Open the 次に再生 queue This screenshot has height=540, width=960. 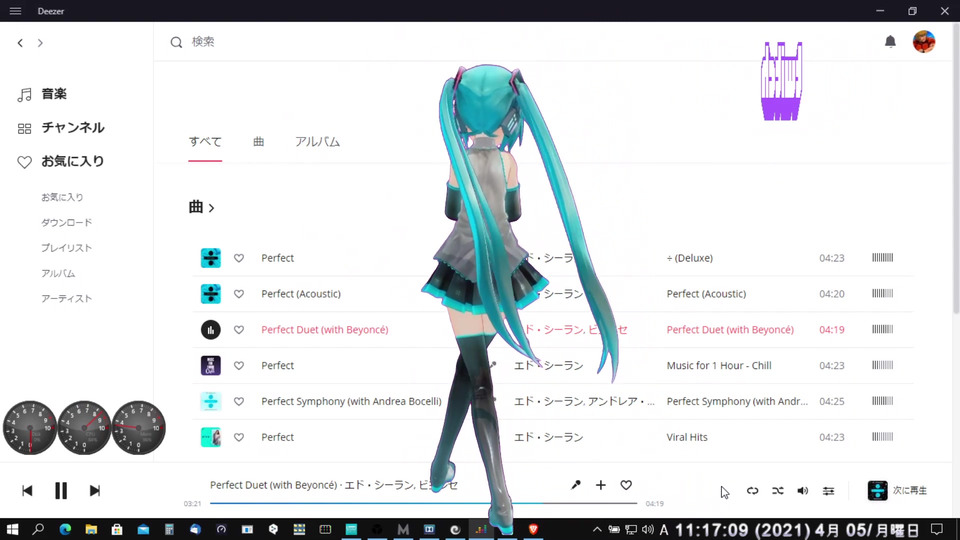coord(898,490)
